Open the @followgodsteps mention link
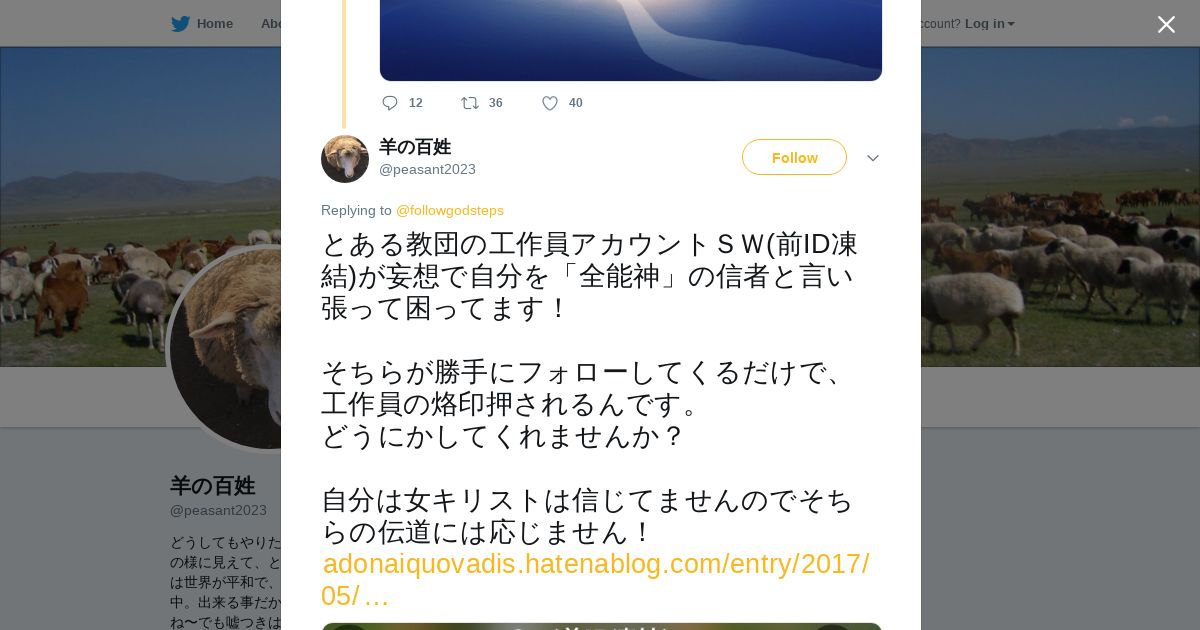Viewport: 1200px width, 630px height. tap(450, 210)
